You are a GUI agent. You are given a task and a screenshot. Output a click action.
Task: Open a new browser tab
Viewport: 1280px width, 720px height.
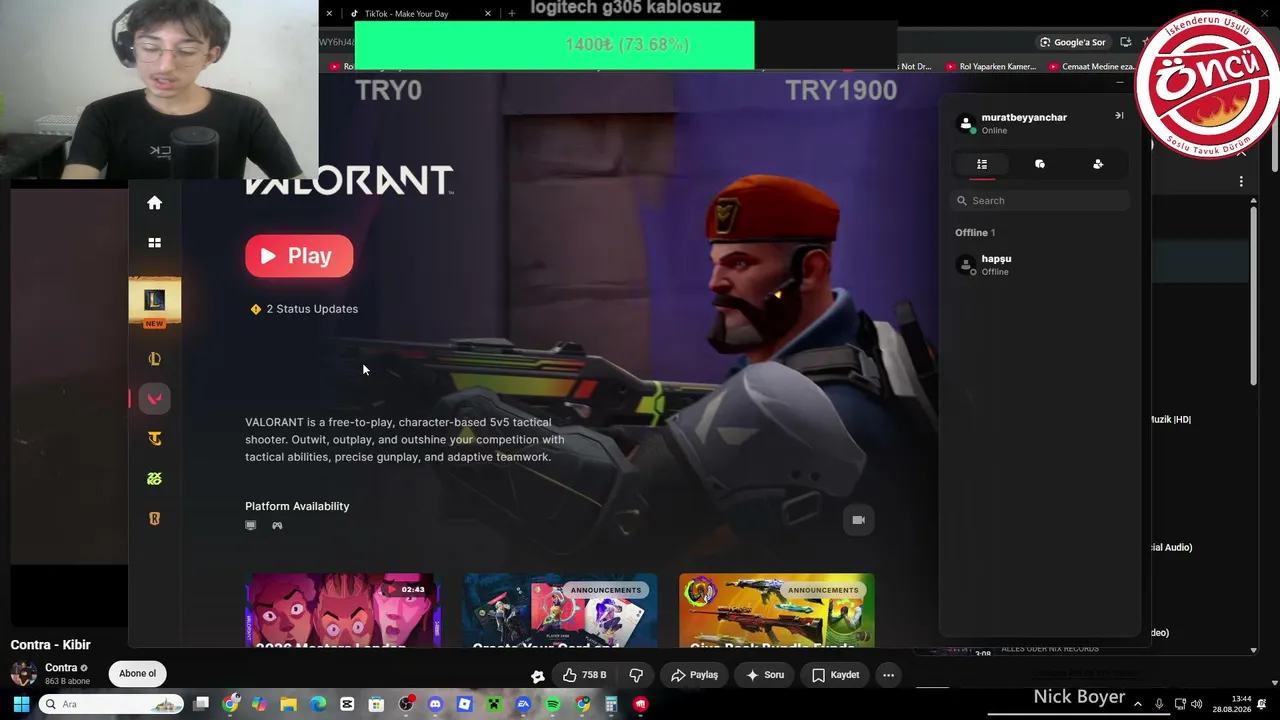(512, 14)
